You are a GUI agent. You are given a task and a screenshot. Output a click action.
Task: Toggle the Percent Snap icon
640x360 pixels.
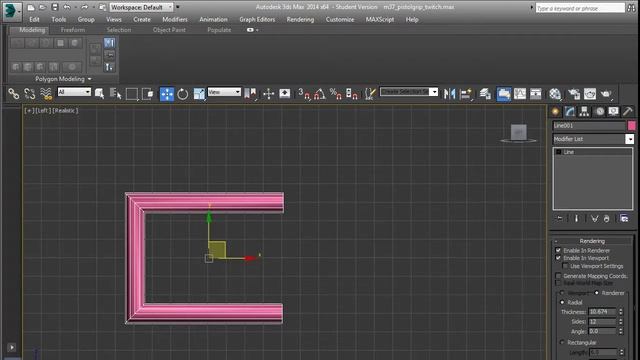pos(336,94)
